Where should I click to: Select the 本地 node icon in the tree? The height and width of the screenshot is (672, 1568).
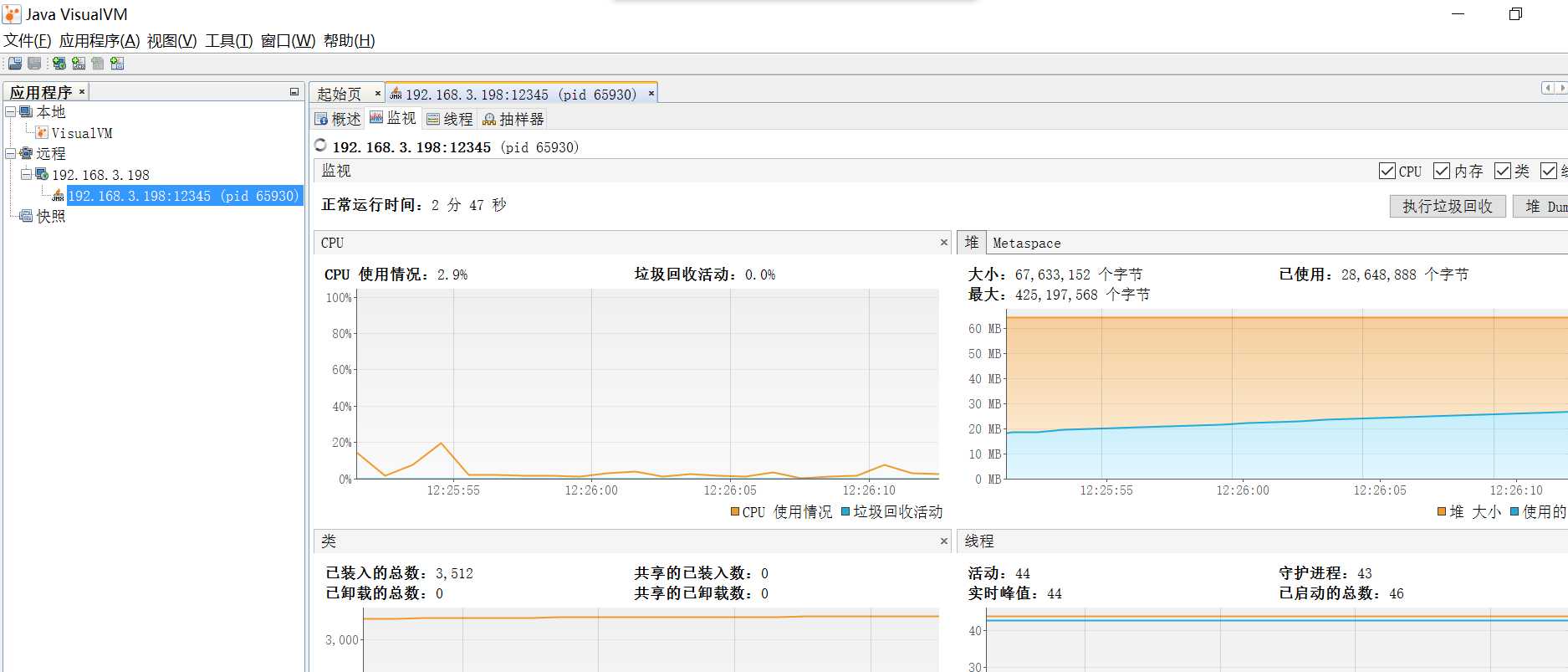point(27,112)
